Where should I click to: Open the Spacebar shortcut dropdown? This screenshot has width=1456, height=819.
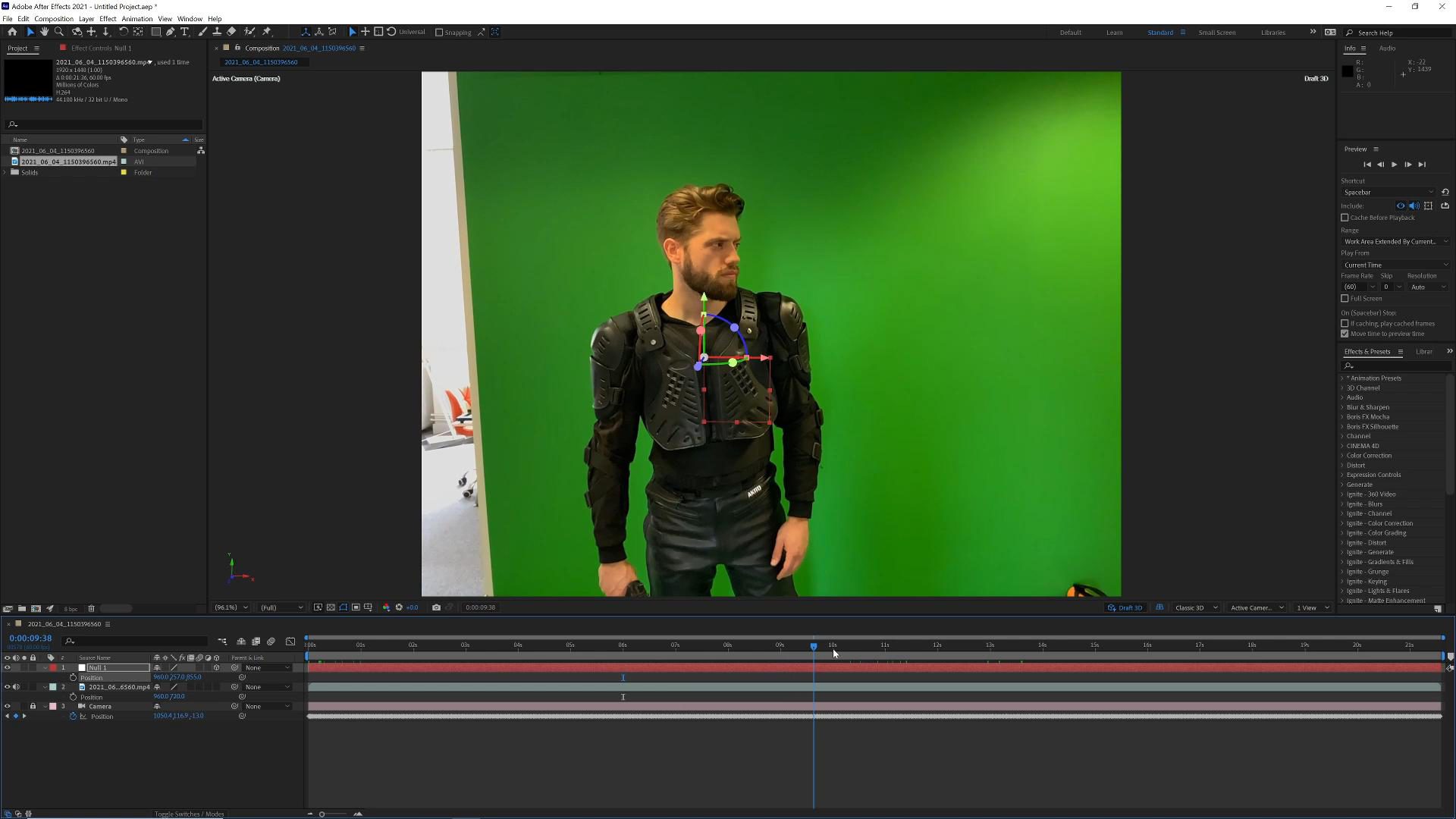[x=1389, y=193]
